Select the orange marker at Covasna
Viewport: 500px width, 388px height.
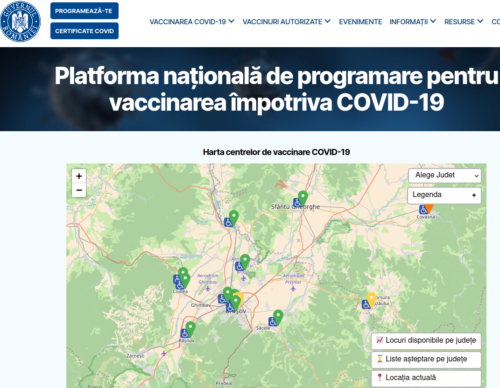(429, 209)
